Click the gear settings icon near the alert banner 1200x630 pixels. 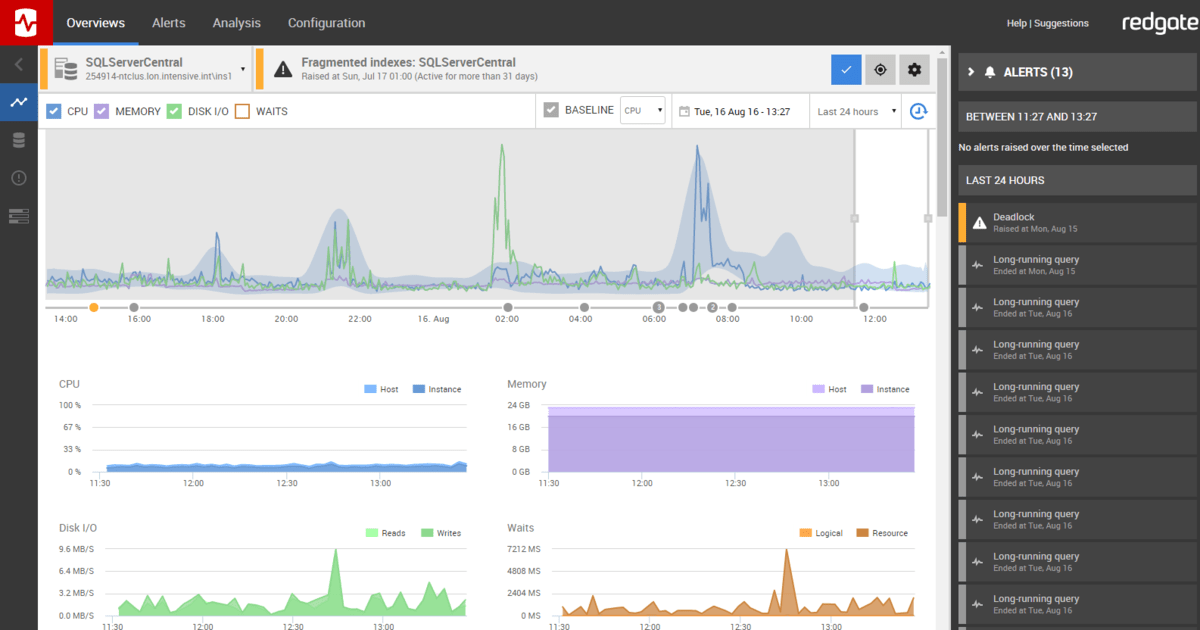[x=914, y=69]
